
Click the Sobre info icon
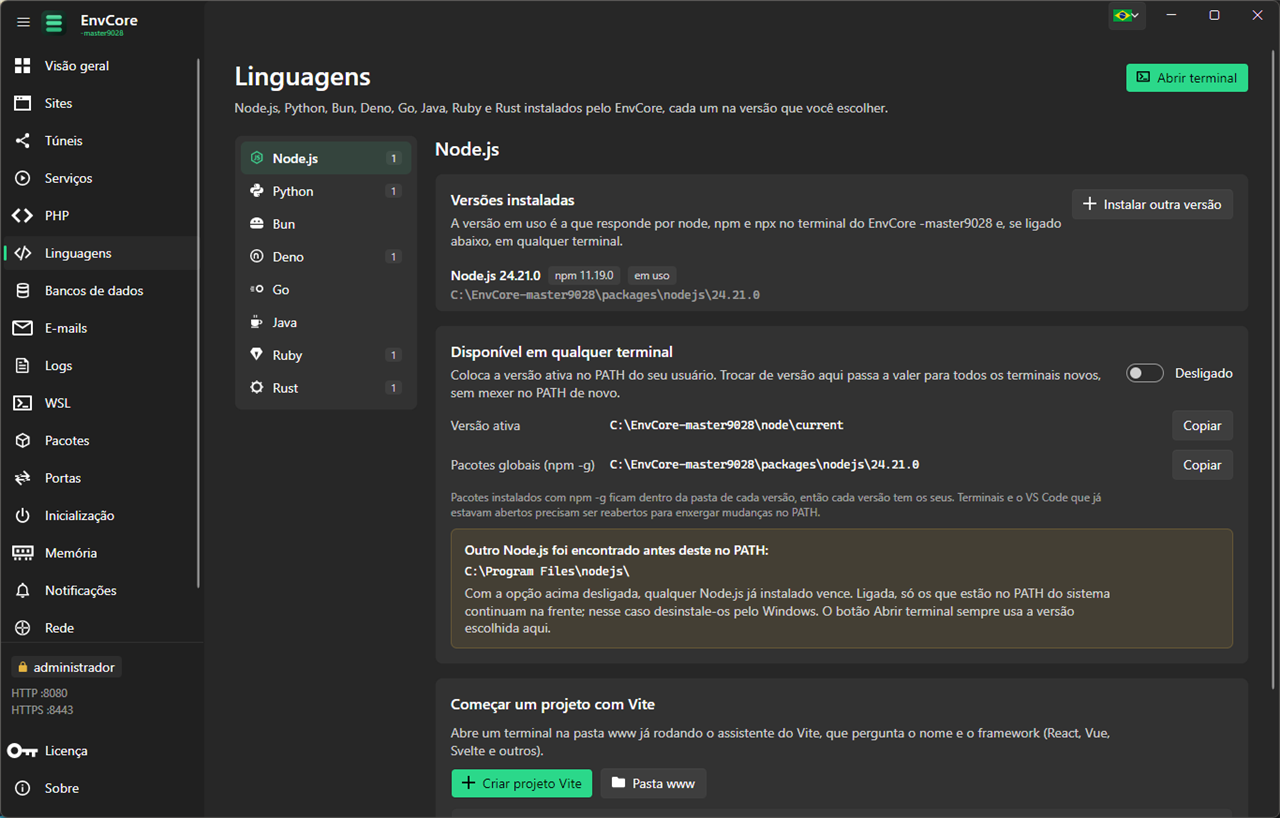click(x=22, y=788)
